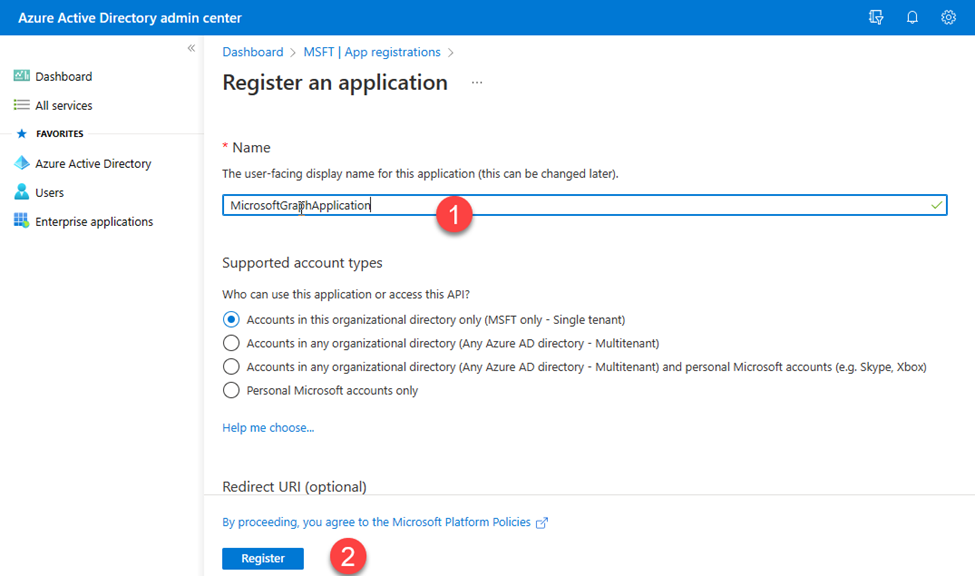Collapse the sidebar with double chevron
The width and height of the screenshot is (975, 576).
point(191,48)
